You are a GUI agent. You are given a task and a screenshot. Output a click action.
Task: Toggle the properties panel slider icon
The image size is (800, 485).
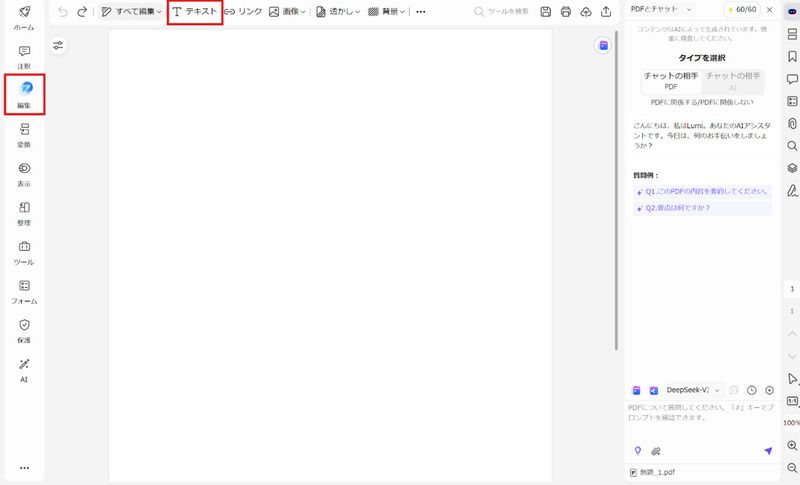(x=58, y=45)
